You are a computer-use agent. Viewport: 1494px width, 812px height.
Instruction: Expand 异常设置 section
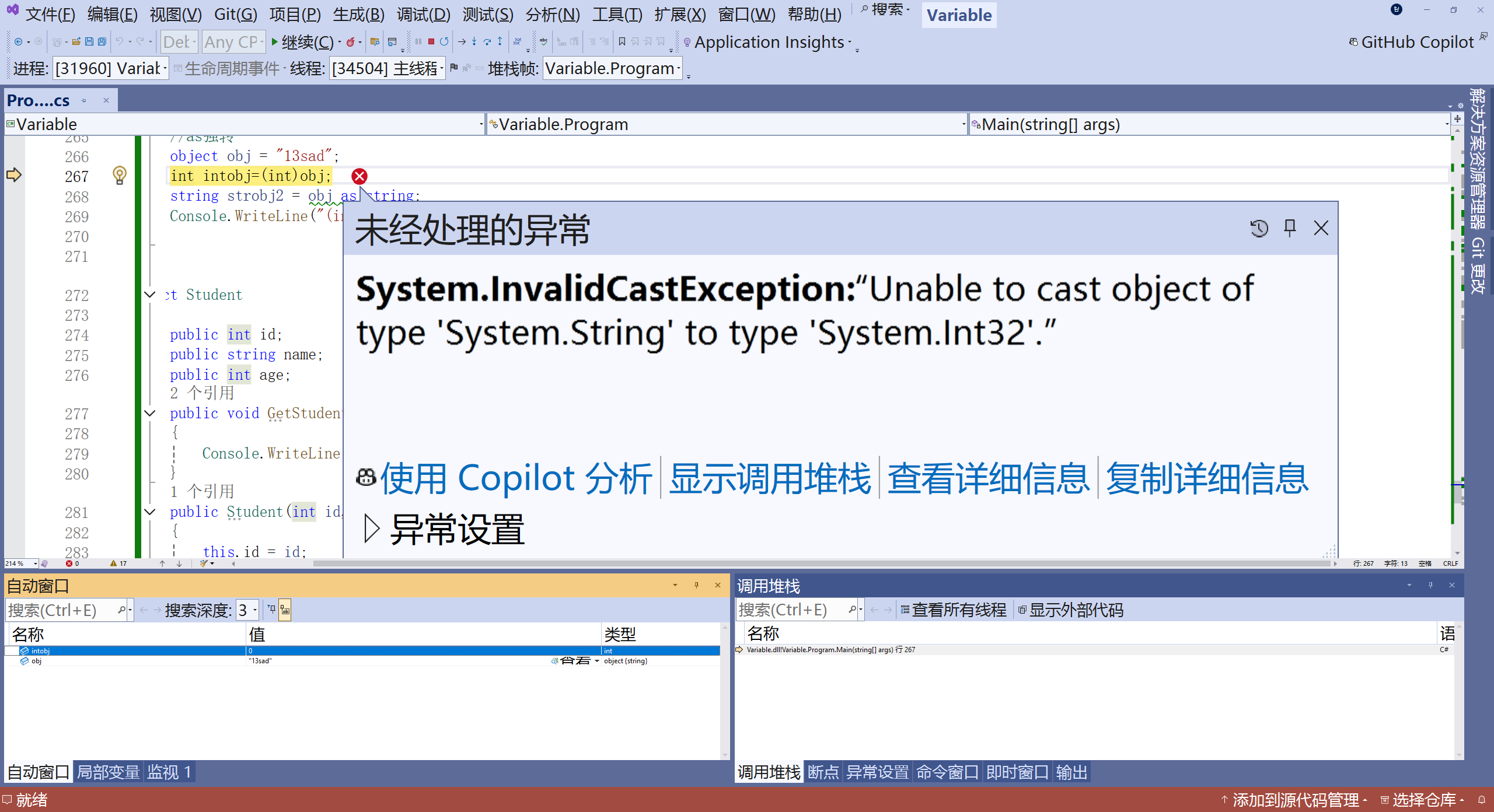point(371,528)
